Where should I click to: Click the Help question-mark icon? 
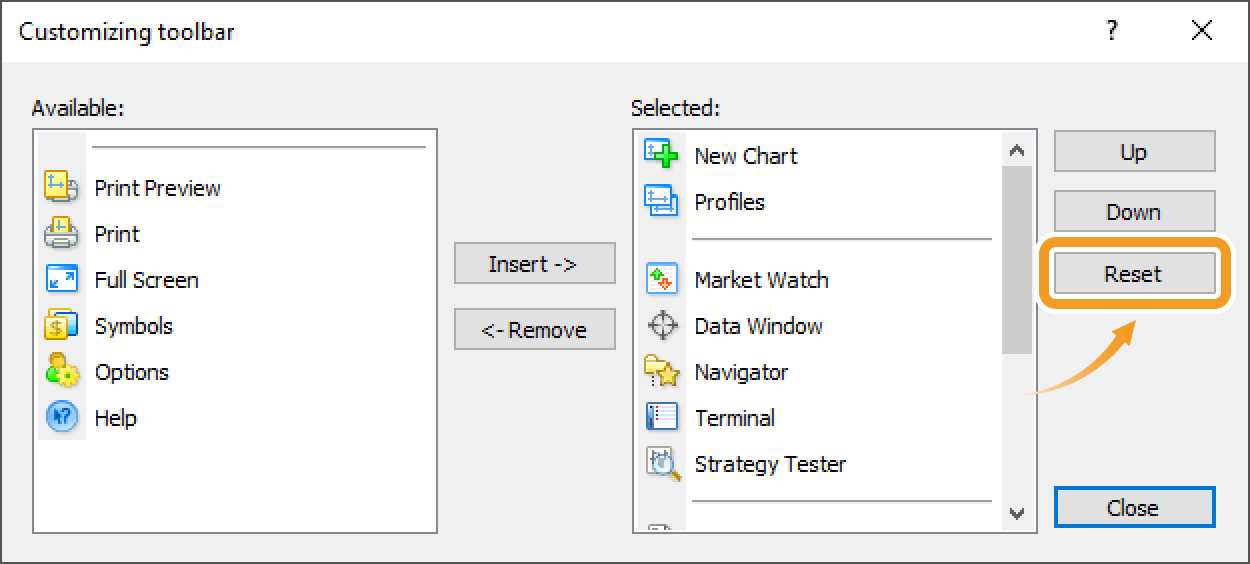[62, 417]
